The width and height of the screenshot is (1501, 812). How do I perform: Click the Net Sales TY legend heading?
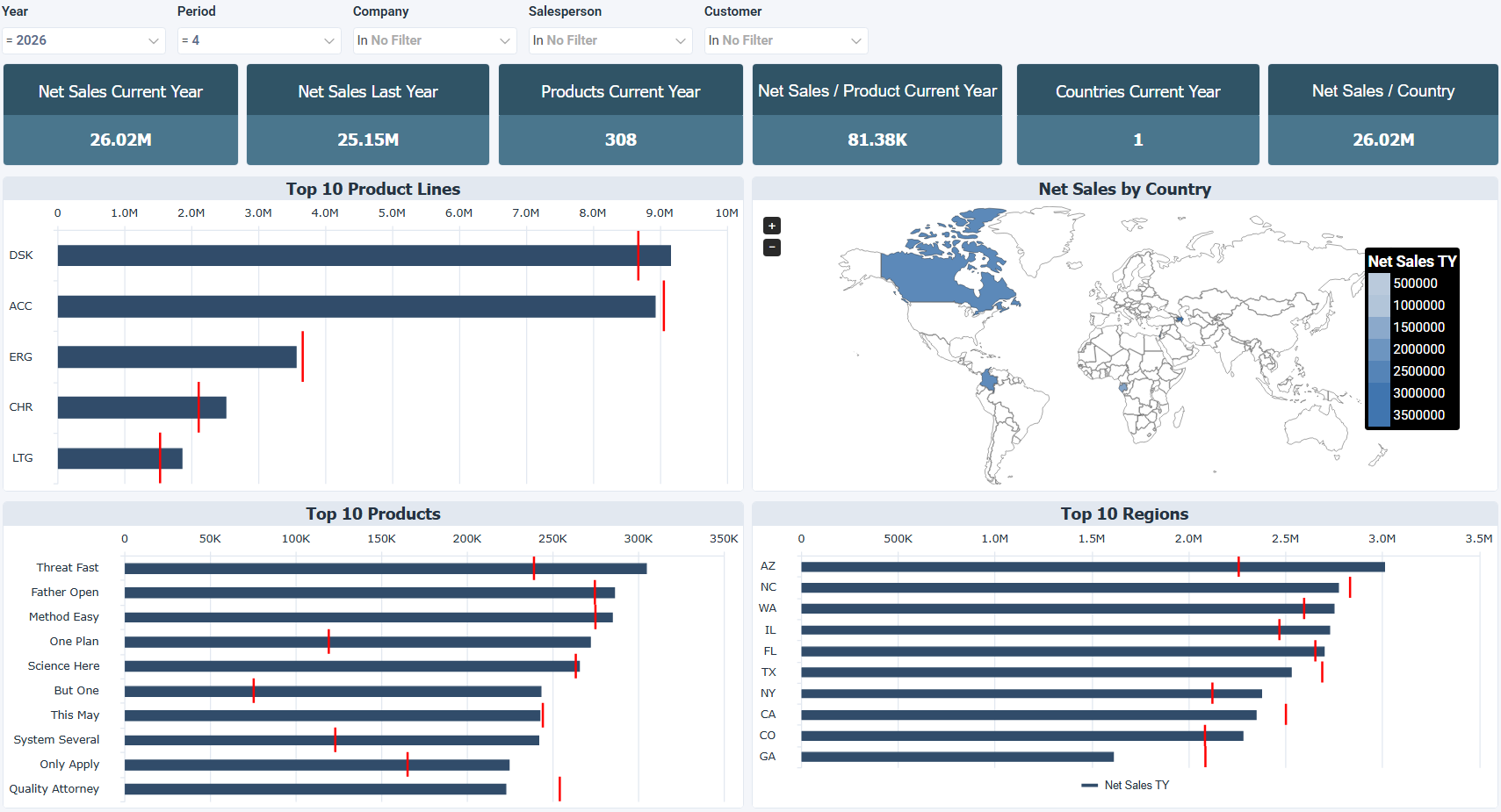coord(1412,261)
